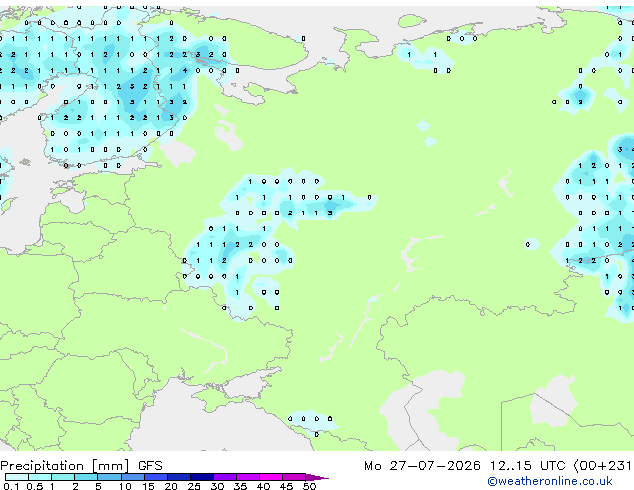Click the '[mm]' unit label
Screen dimensions: 634x490
click(111, 466)
